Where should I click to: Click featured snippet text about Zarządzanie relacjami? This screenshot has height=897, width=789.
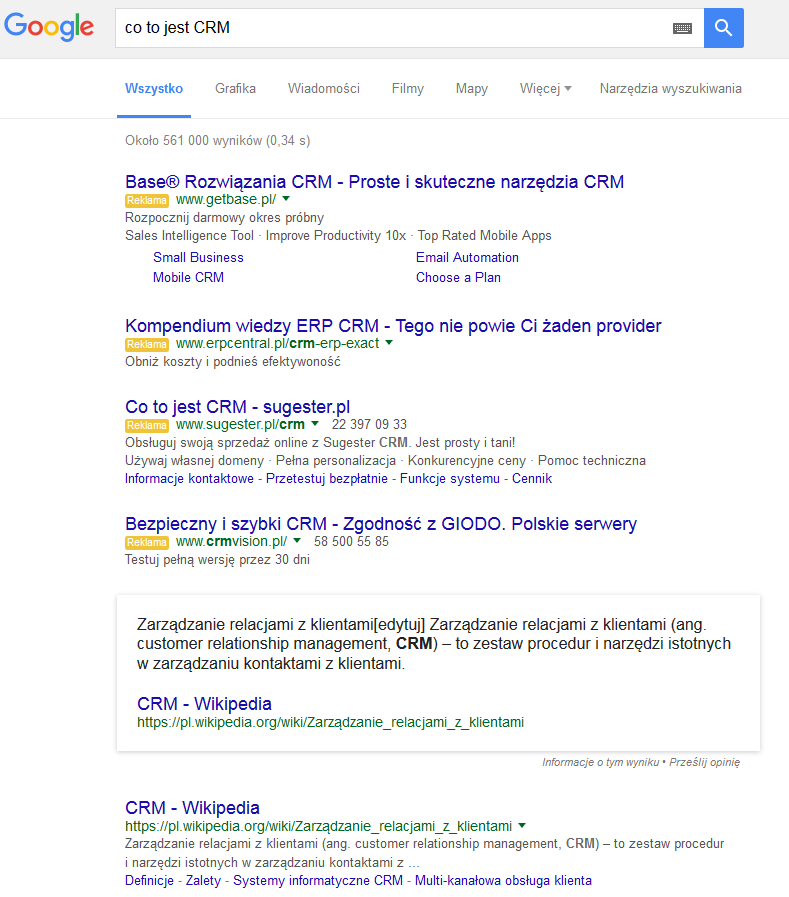point(434,644)
